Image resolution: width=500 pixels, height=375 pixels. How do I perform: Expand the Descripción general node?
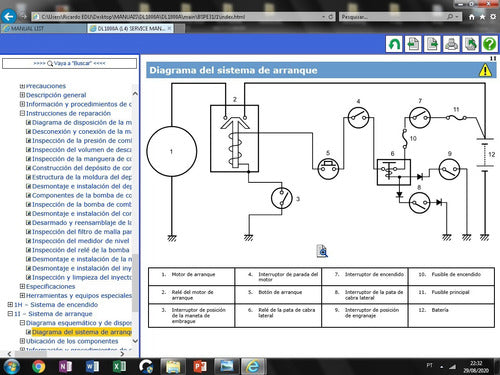(22, 95)
